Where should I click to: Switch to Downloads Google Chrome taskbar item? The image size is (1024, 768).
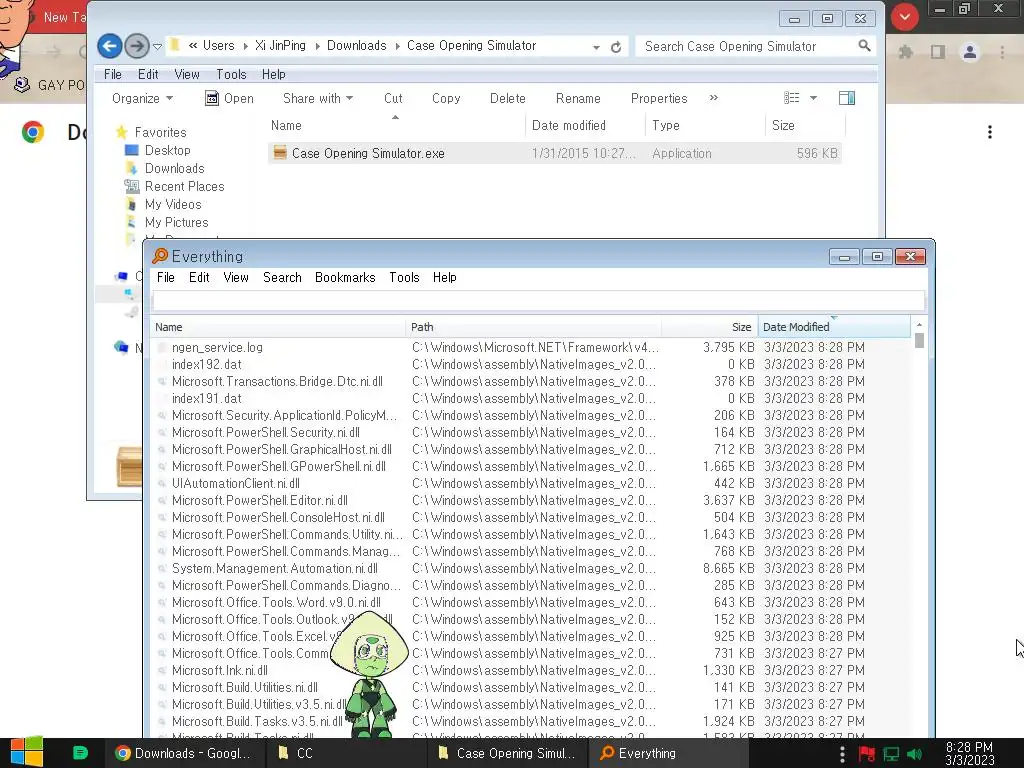tap(184, 753)
